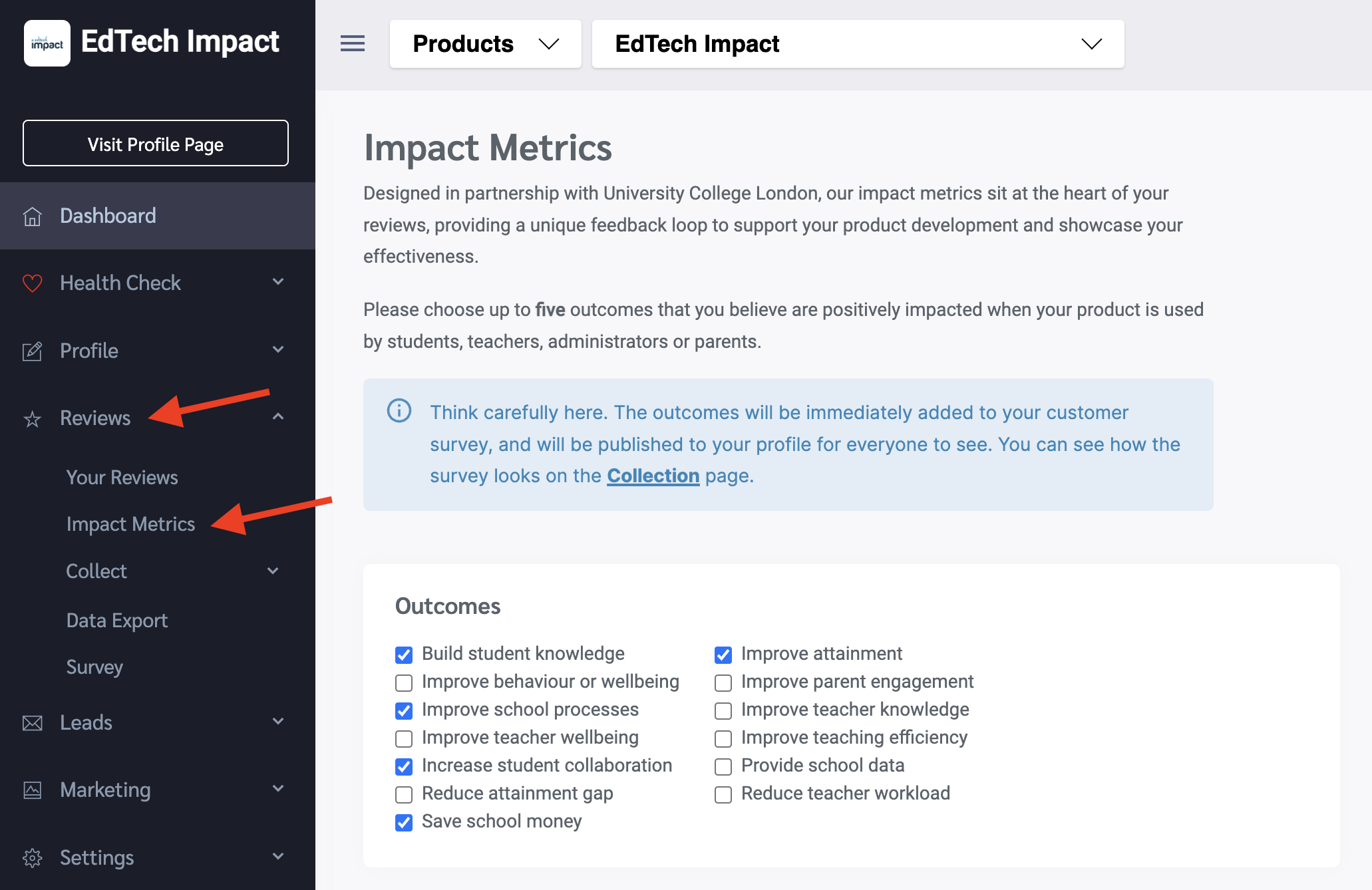Viewport: 1372px width, 890px height.
Task: Click the Reviews star icon
Action: pyautogui.click(x=32, y=419)
